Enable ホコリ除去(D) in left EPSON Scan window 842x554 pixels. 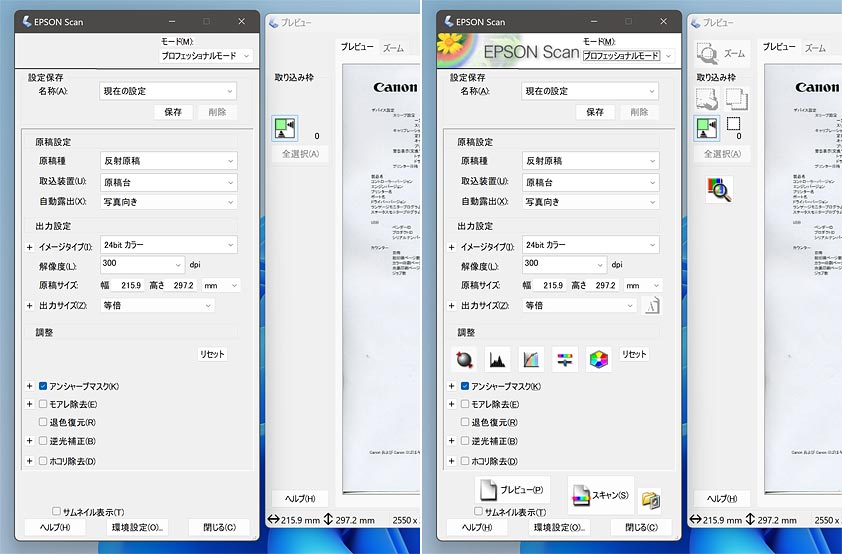tap(43, 461)
